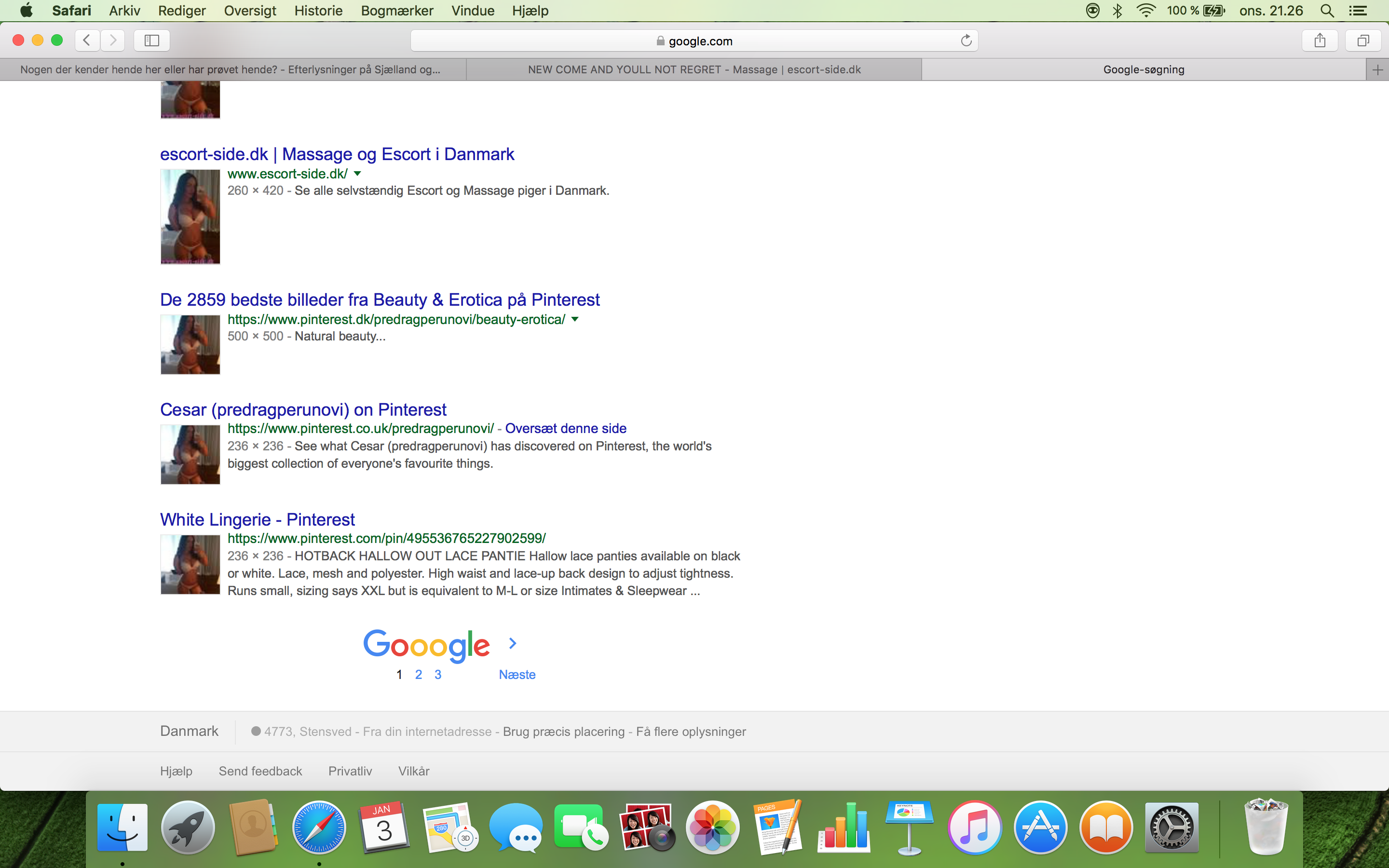Open the Hjælp menu in the menu bar

pyautogui.click(x=531, y=10)
